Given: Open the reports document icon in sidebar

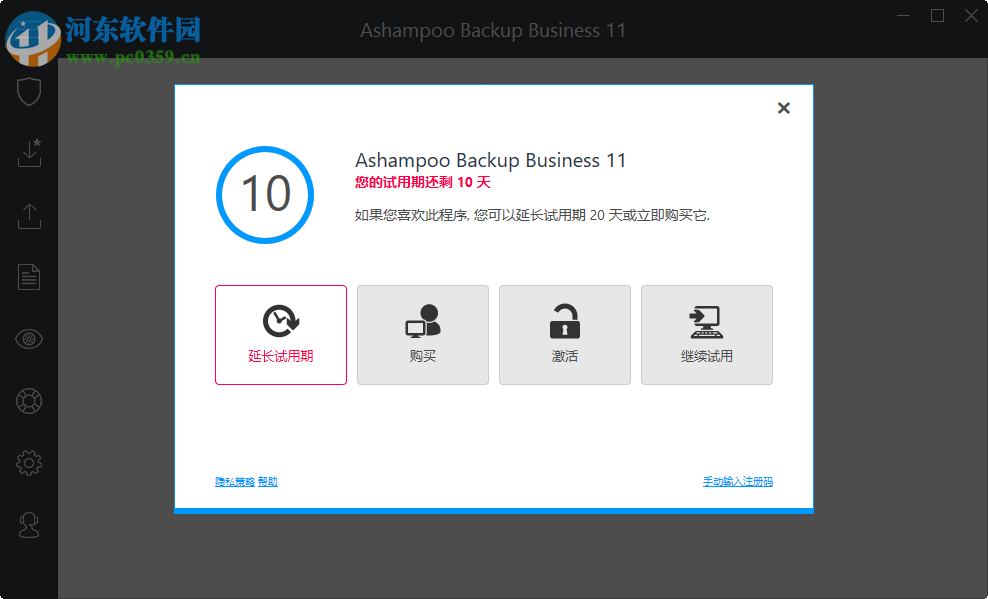Looking at the screenshot, I should (x=29, y=277).
